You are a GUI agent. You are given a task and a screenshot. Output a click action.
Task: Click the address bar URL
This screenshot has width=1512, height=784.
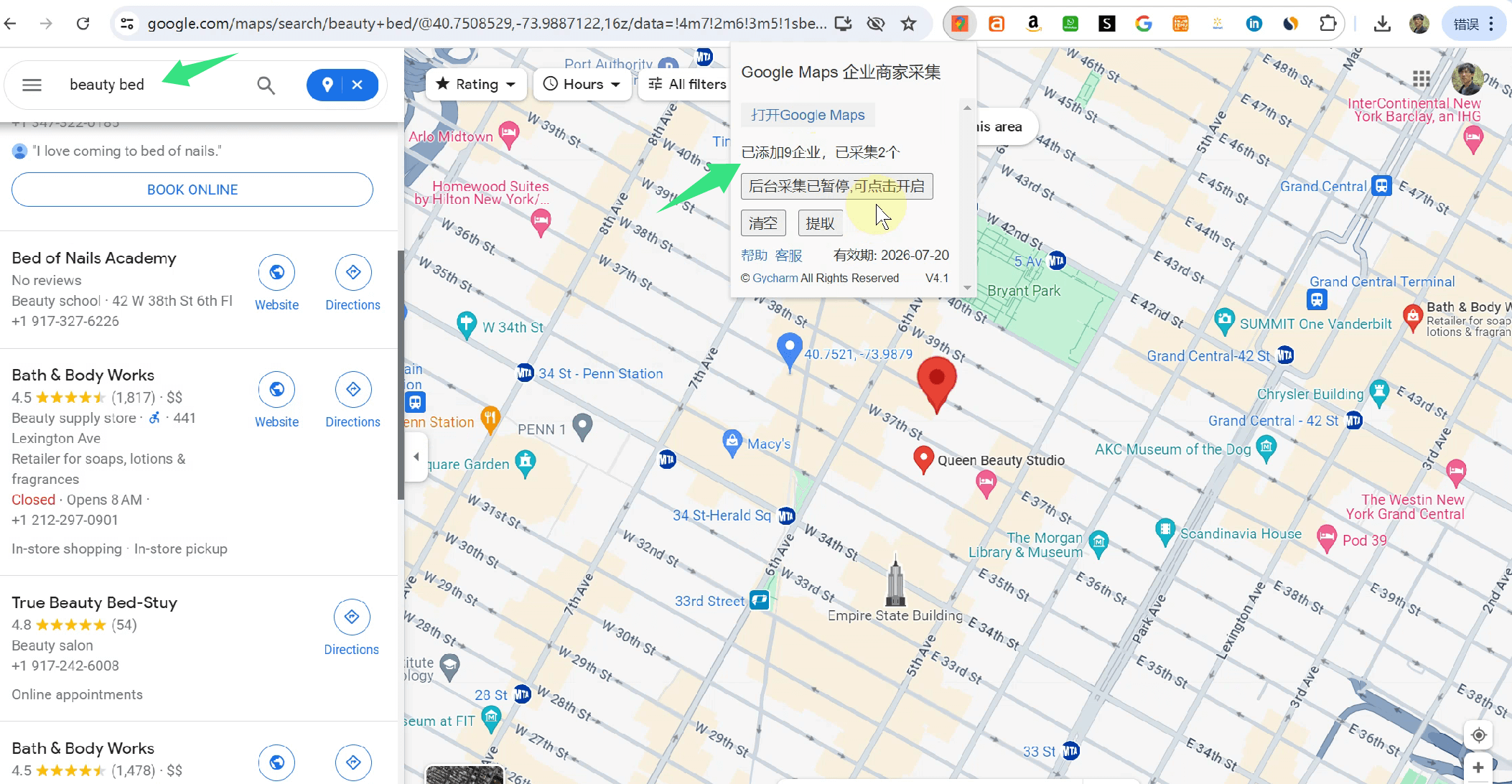point(487,24)
